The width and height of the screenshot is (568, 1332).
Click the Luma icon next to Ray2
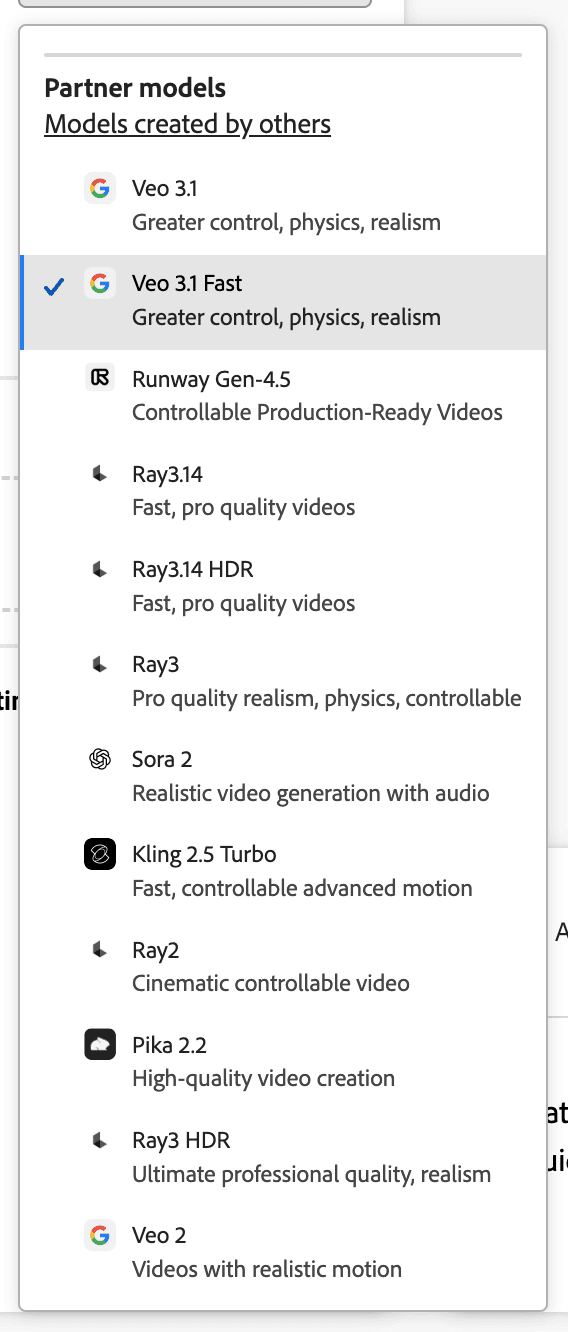100,950
